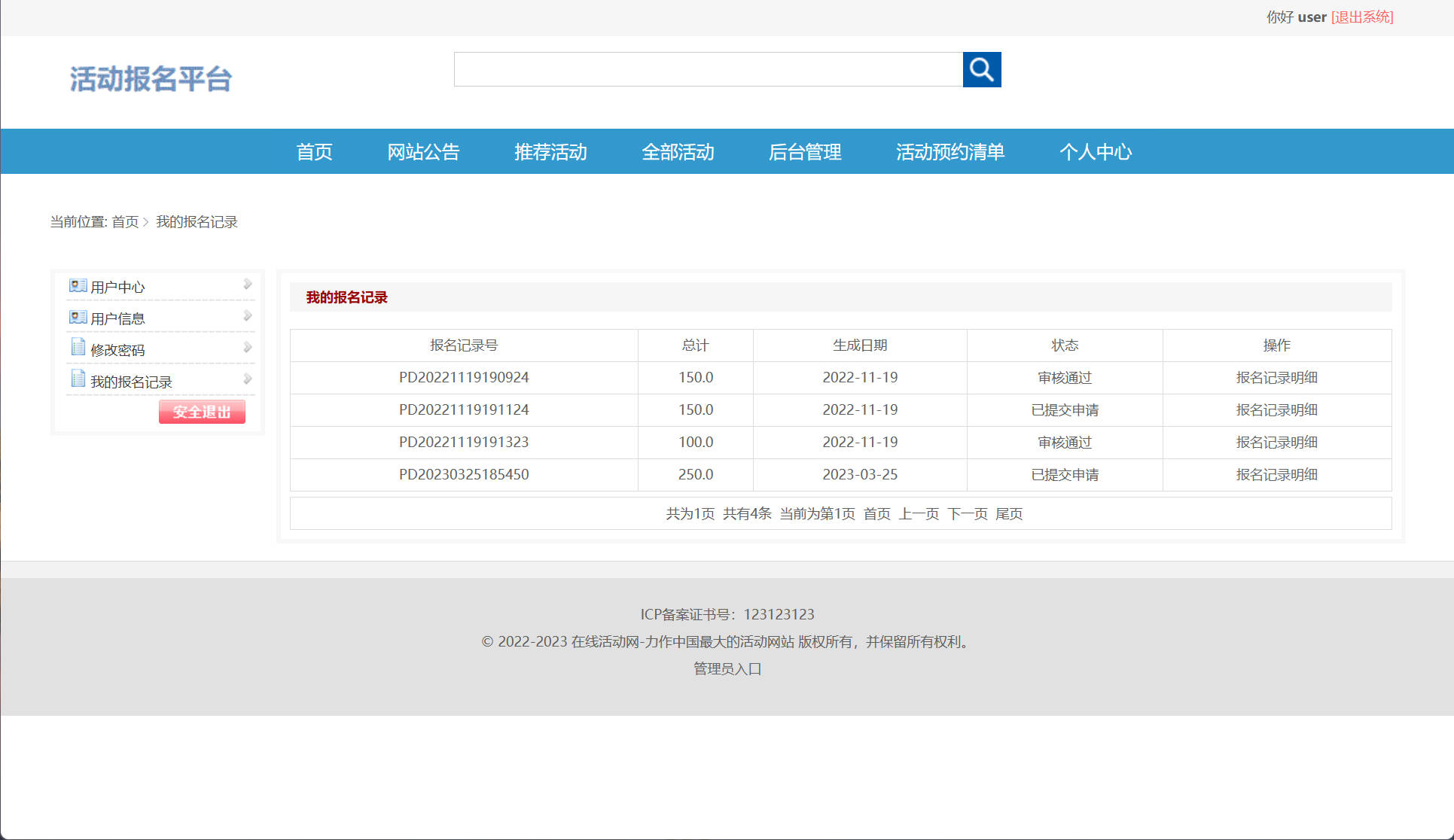1454x840 pixels.
Task: Open 报名记录明细 for PD20230325185450
Action: coord(1276,474)
